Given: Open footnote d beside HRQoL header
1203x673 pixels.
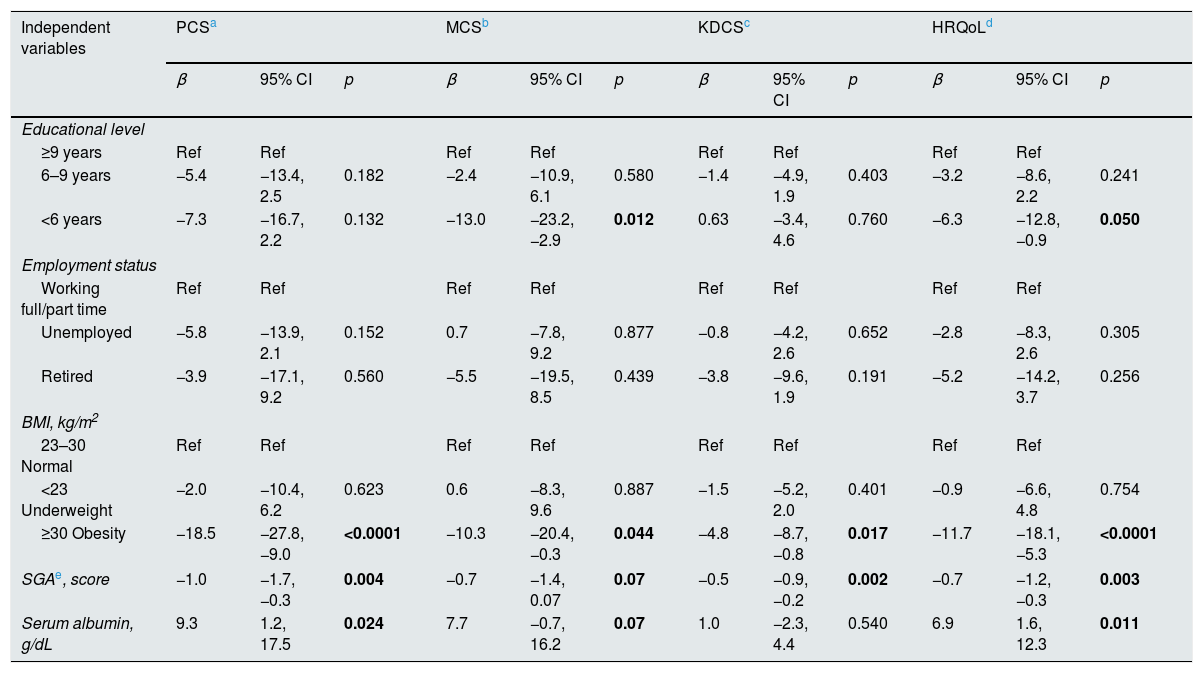Looking at the screenshot, I should pyautogui.click(x=987, y=24).
